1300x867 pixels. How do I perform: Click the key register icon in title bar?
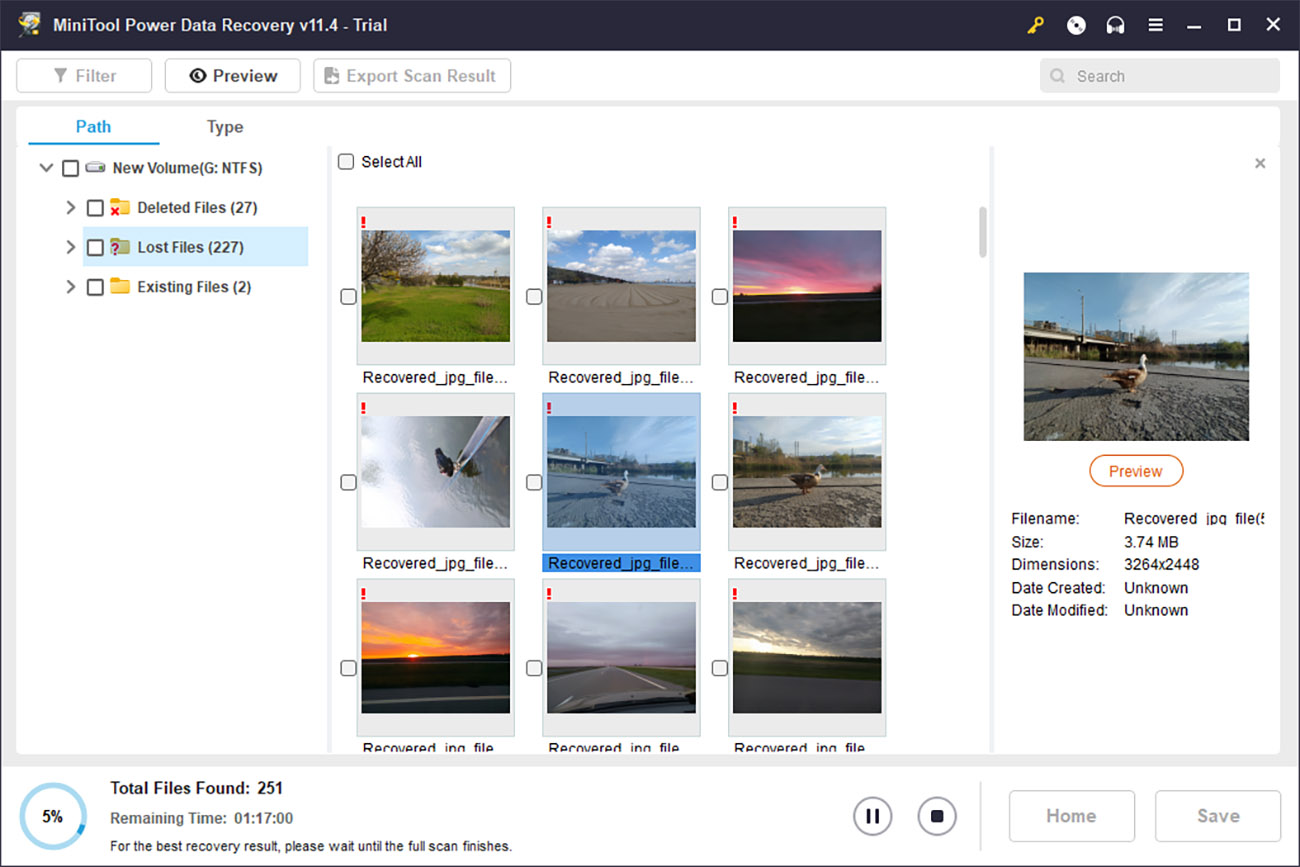pos(1035,25)
